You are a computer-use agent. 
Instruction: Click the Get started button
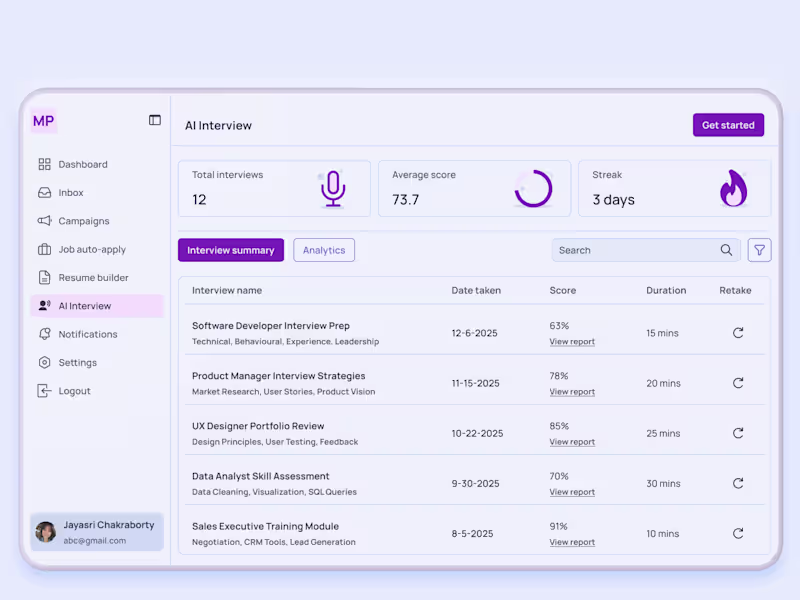pos(728,125)
